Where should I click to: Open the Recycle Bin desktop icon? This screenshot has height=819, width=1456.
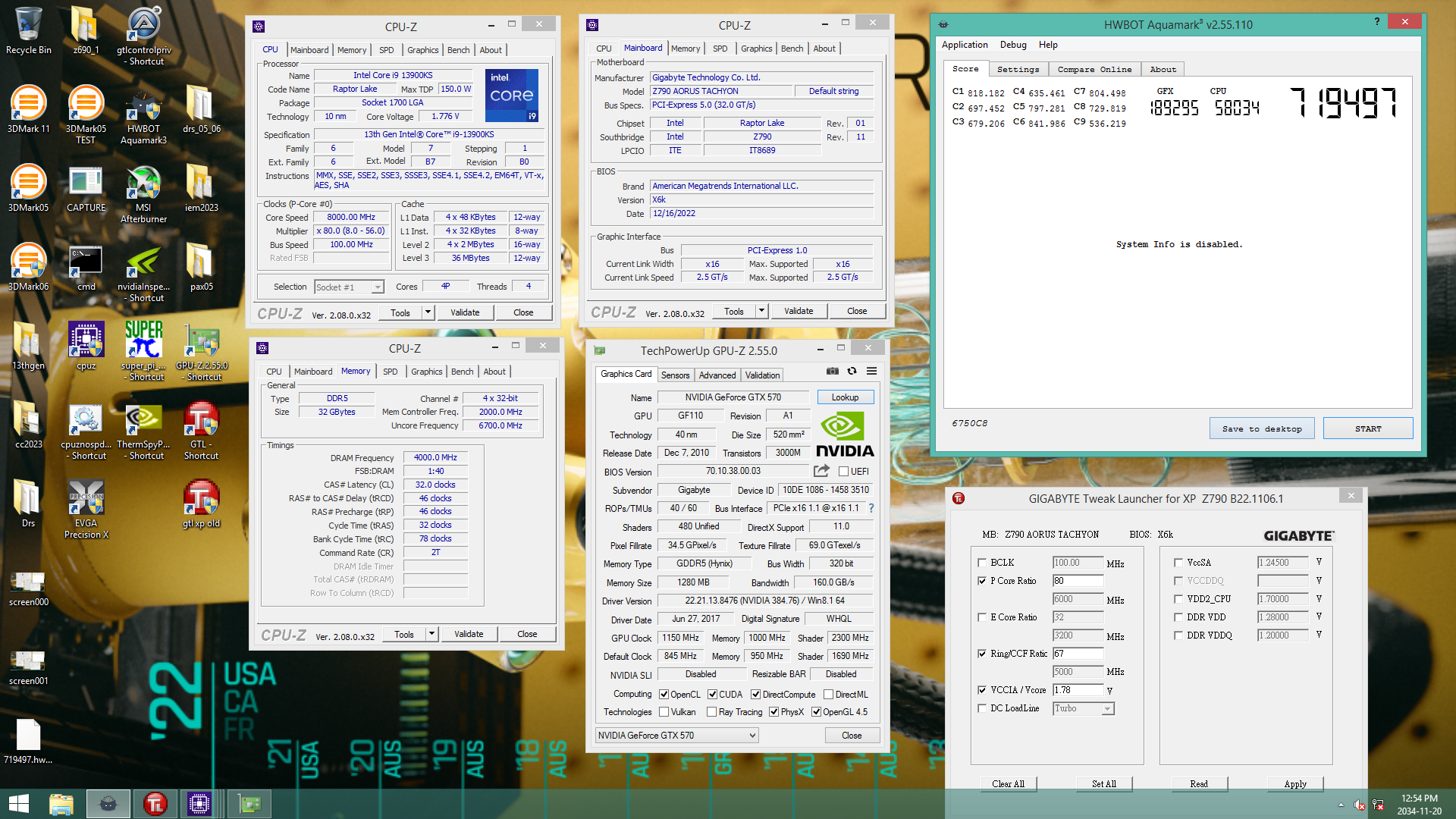click(x=29, y=30)
